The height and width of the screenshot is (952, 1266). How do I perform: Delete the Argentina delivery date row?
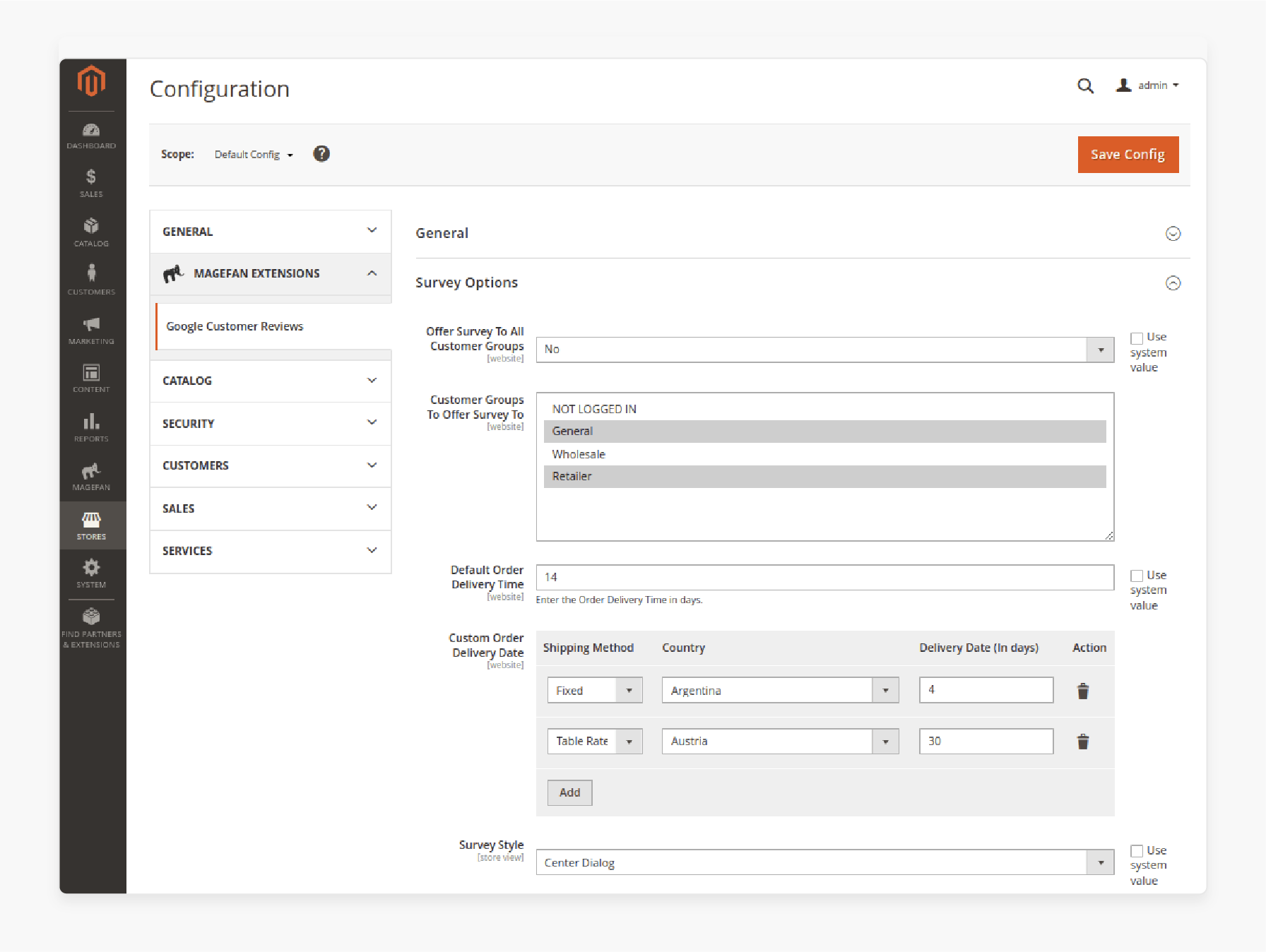1082,691
